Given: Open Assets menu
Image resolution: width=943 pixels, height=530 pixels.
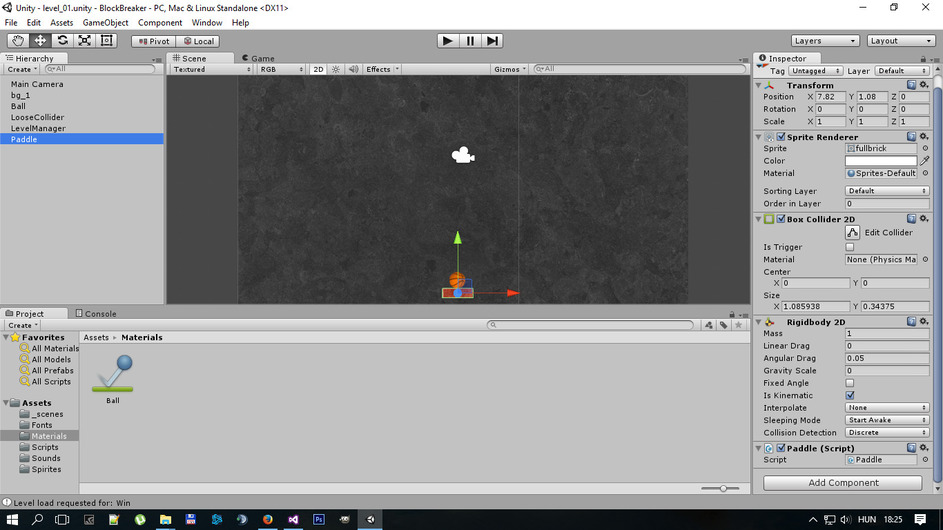Looking at the screenshot, I should click(61, 23).
